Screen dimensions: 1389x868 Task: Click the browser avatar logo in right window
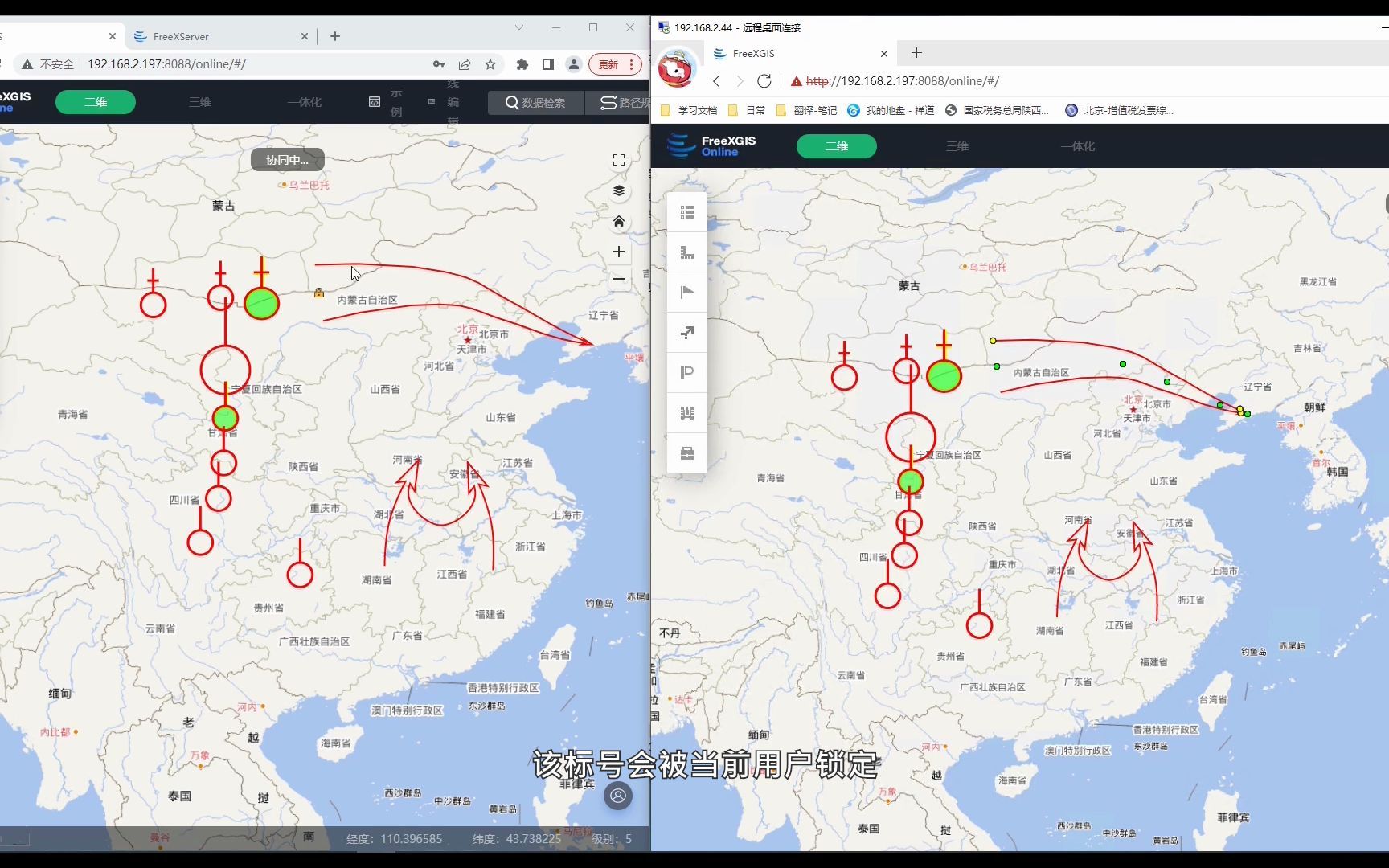(678, 68)
